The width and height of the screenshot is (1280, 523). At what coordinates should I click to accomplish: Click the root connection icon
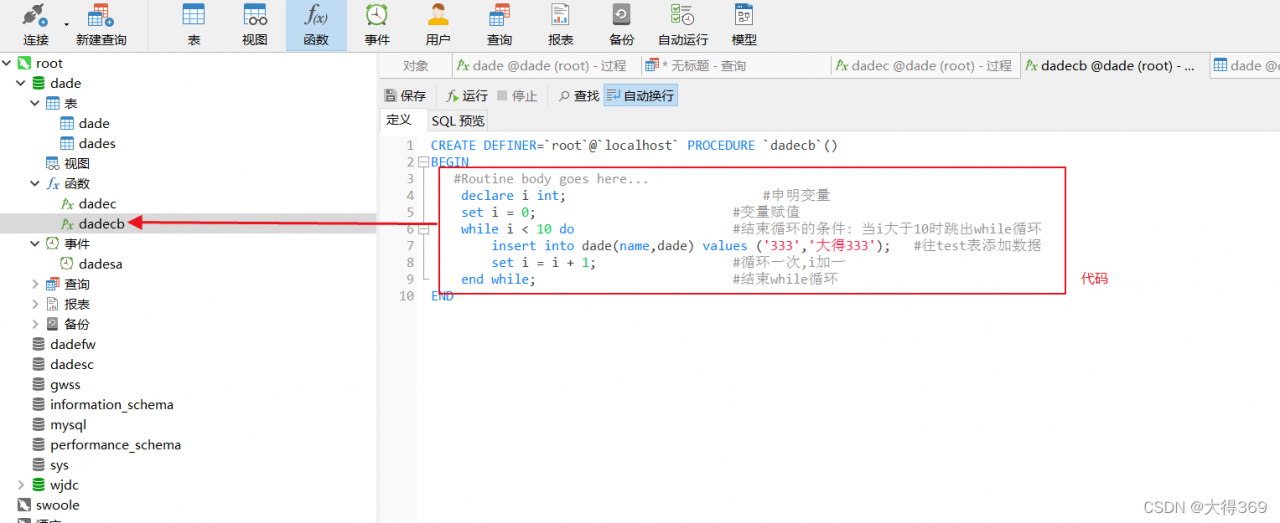pos(24,63)
